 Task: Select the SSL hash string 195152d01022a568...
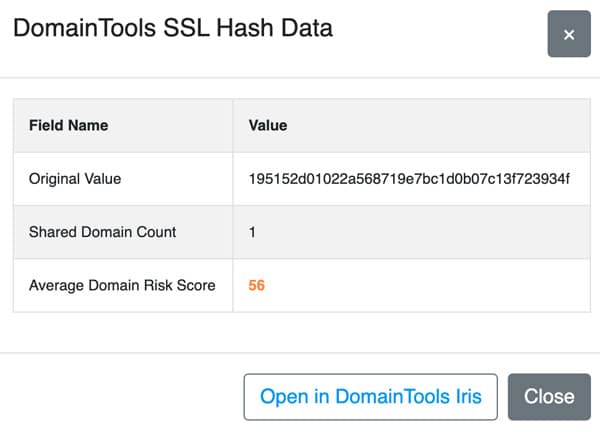point(409,179)
